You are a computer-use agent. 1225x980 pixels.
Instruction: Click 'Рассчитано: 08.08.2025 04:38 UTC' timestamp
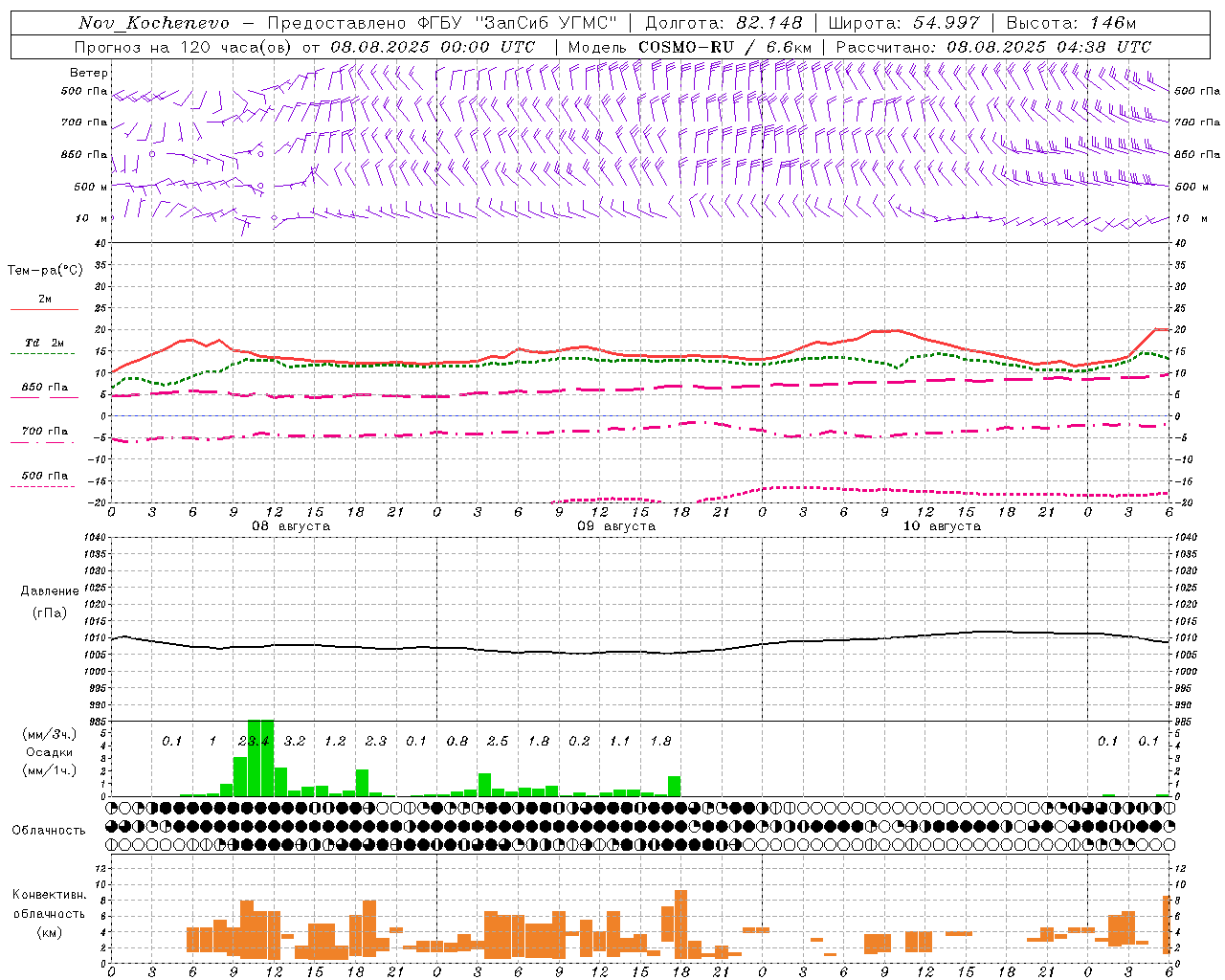point(993,47)
